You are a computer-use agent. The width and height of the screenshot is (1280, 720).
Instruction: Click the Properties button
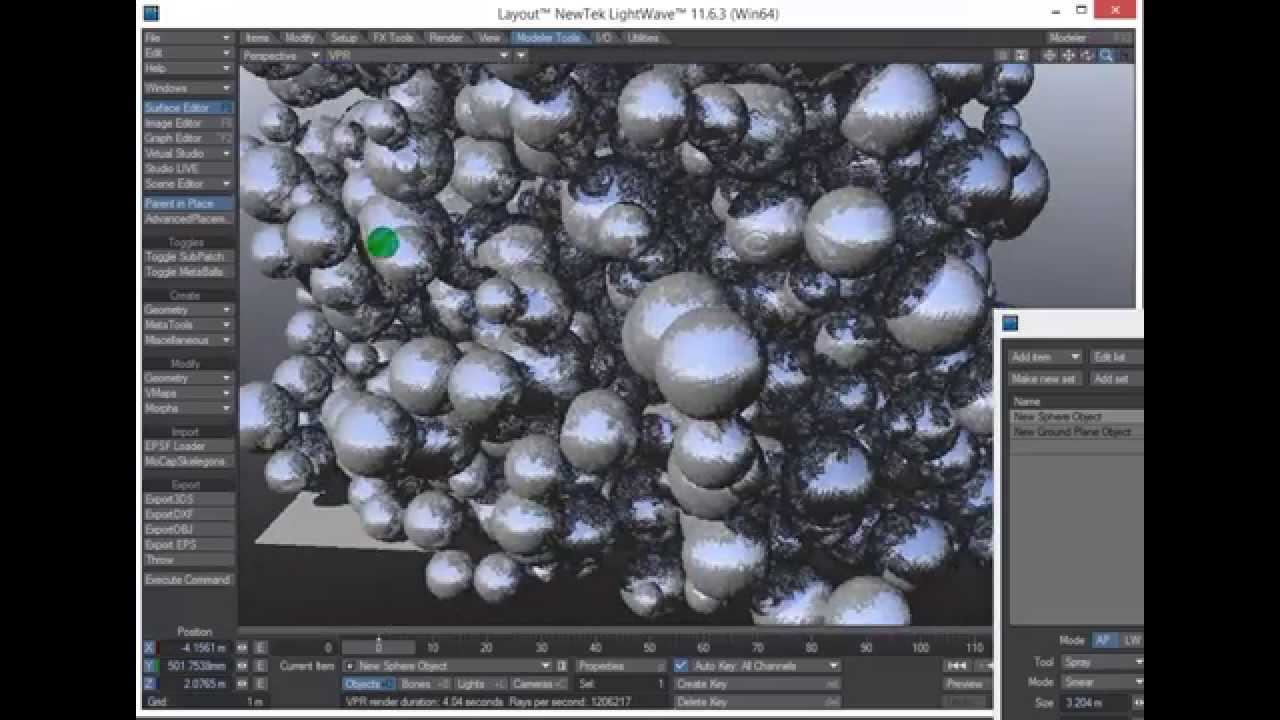(621, 666)
